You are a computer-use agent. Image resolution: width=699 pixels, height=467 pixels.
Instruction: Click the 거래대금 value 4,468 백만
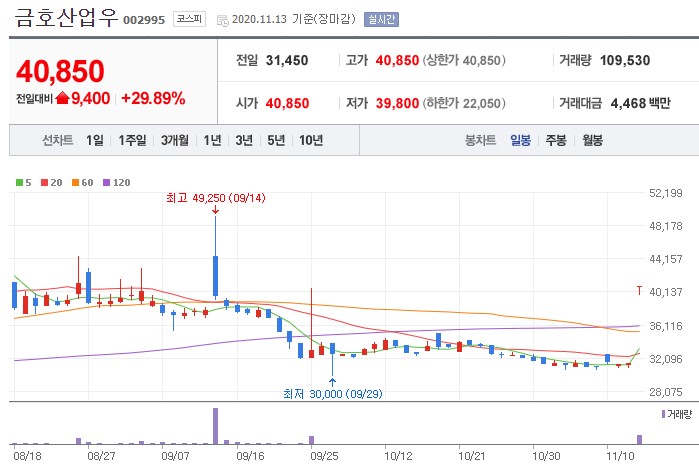click(641, 103)
